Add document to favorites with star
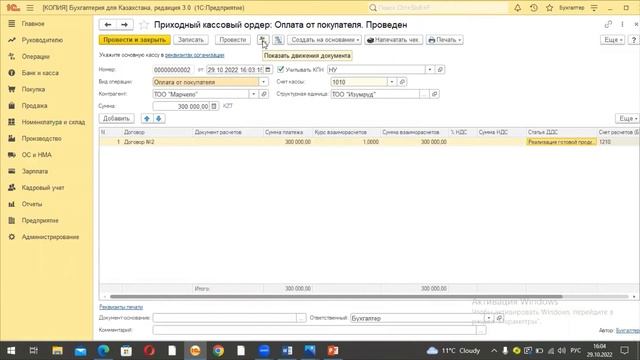This screenshot has height=360, width=640. pos(144,25)
